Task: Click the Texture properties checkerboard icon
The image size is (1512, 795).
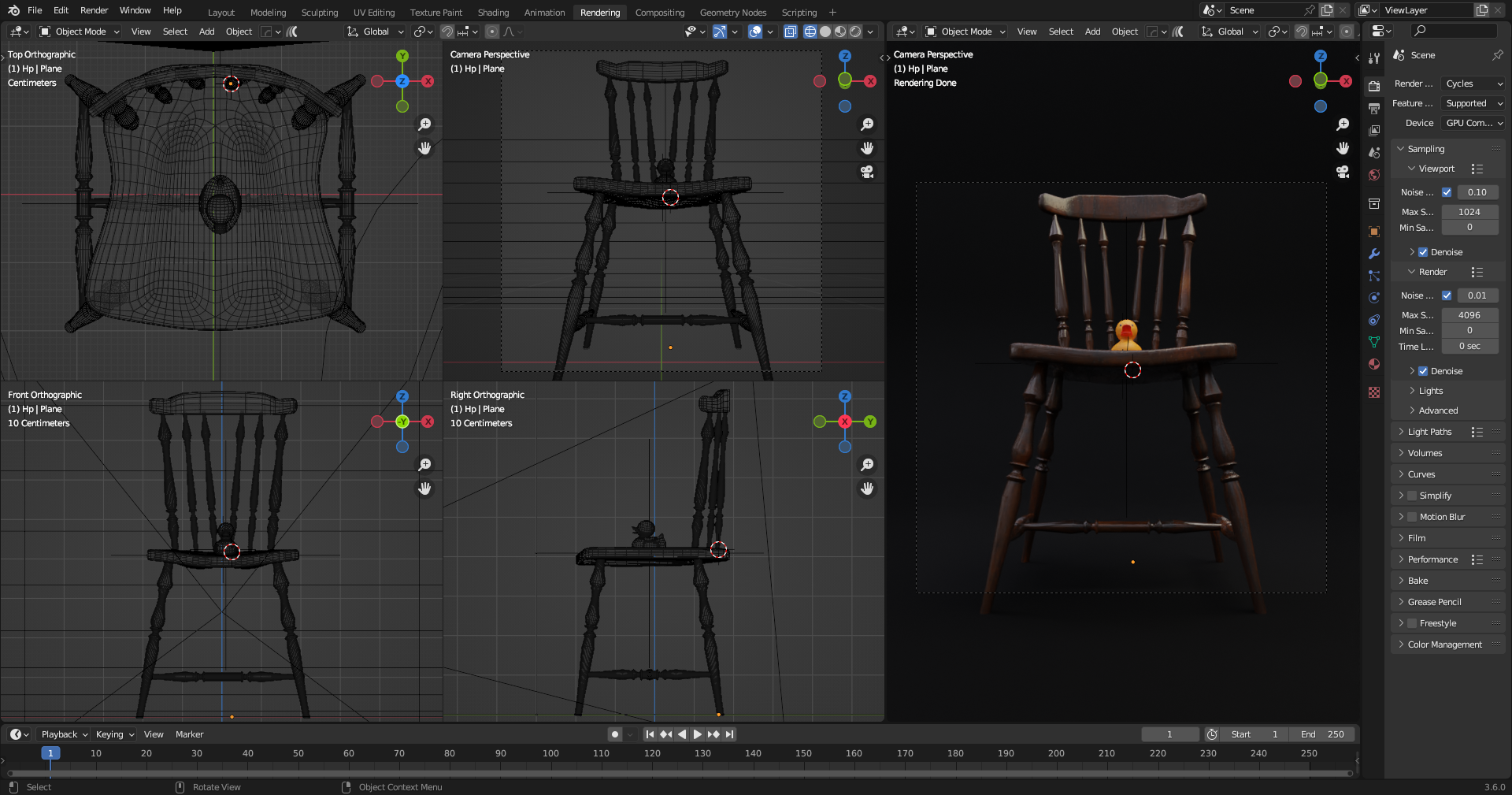Action: [1374, 392]
